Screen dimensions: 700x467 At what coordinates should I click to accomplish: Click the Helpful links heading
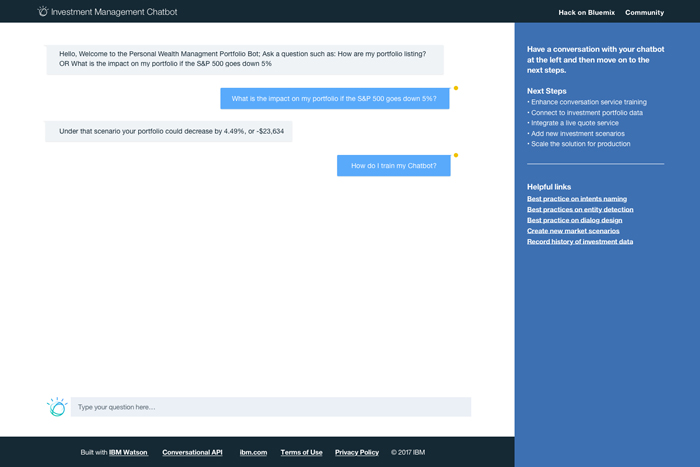(549, 187)
